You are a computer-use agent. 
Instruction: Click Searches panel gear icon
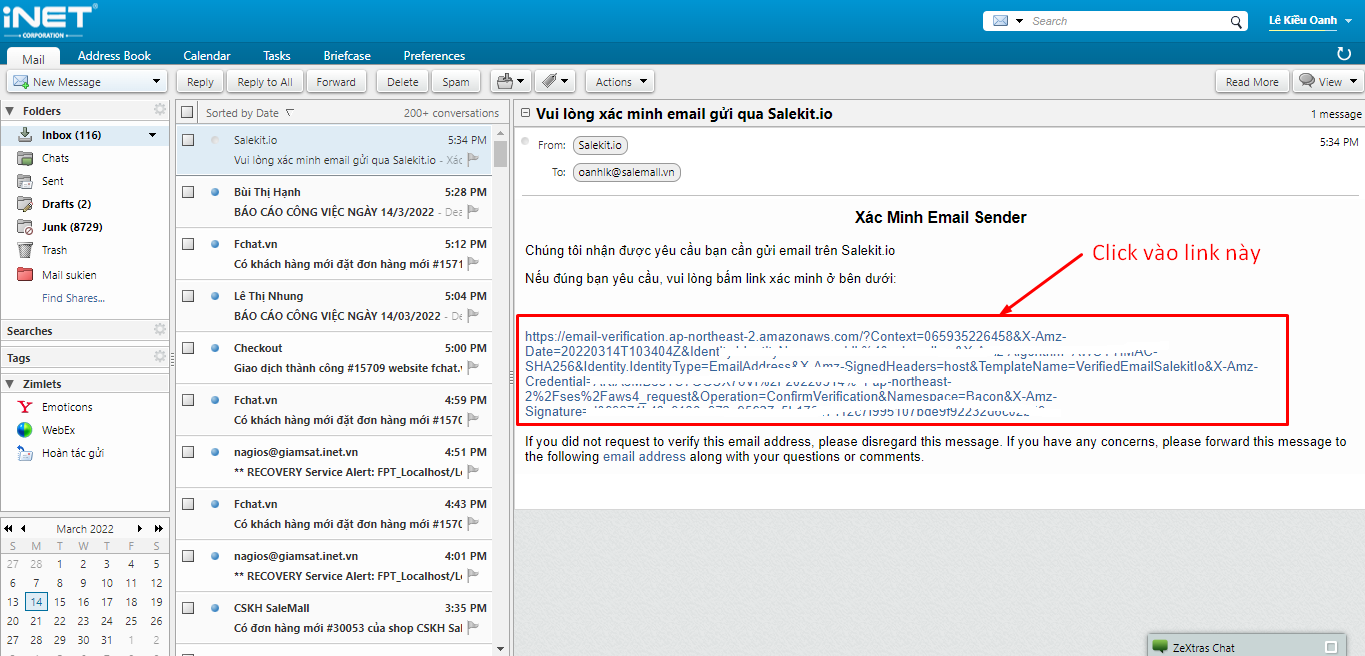click(159, 330)
